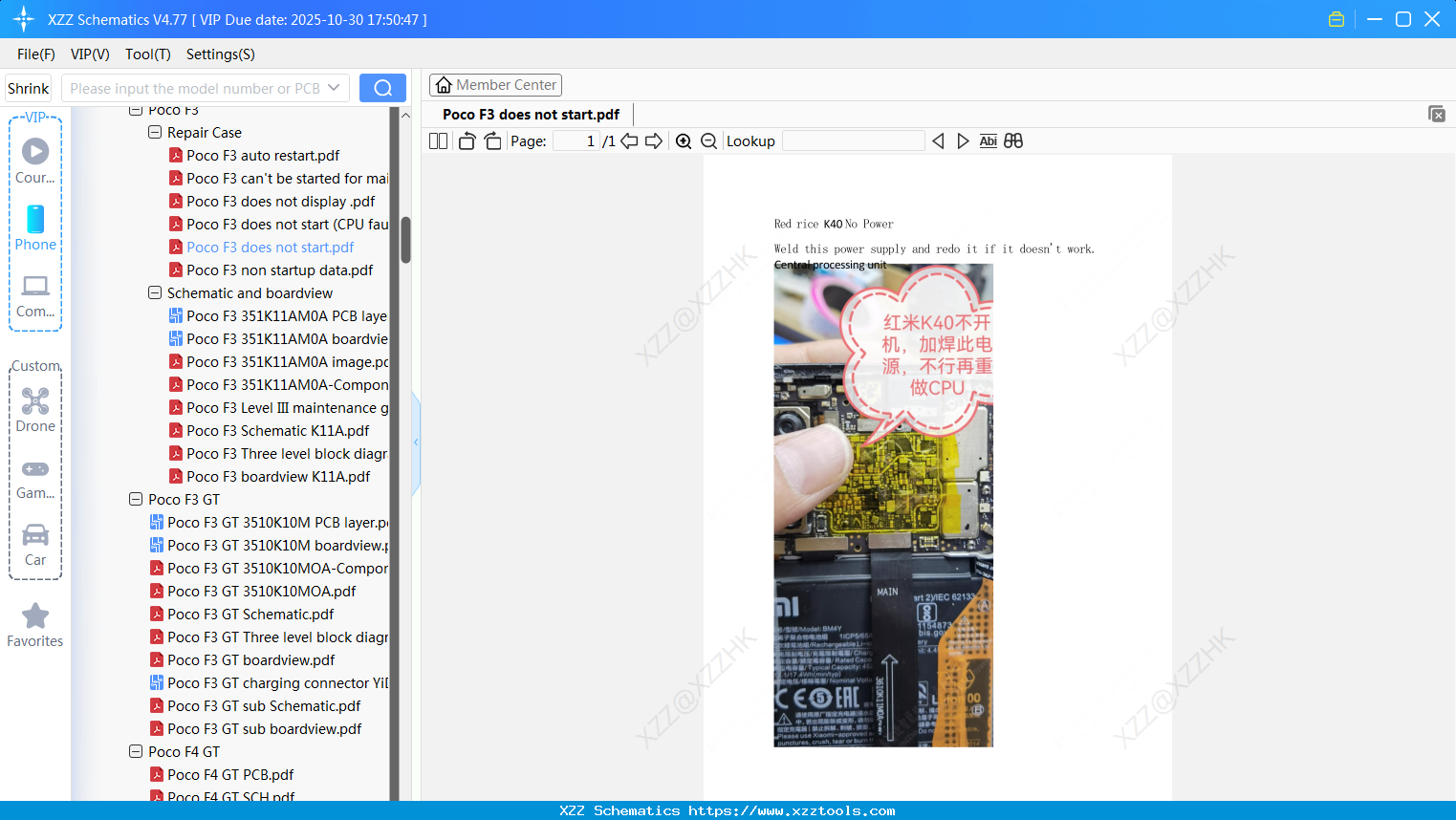1456x820 pixels.
Task: Open 'Poco F3 GT Schematic.pdf'
Action: [x=250, y=615]
